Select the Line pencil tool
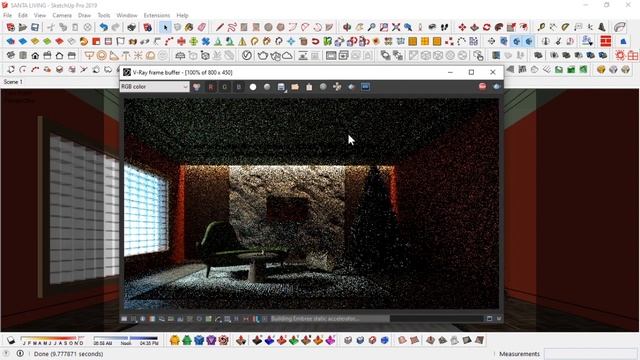The height and width of the screenshot is (360, 640). pos(220,27)
